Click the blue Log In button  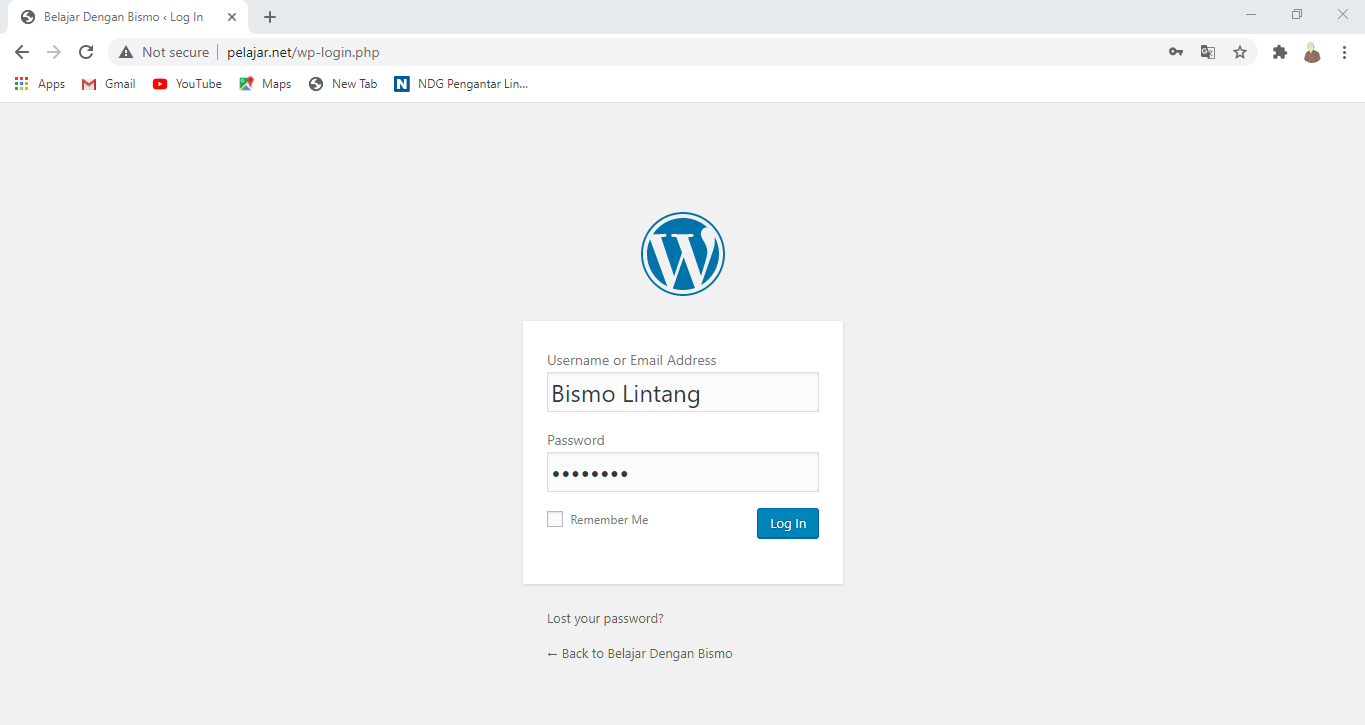click(788, 523)
